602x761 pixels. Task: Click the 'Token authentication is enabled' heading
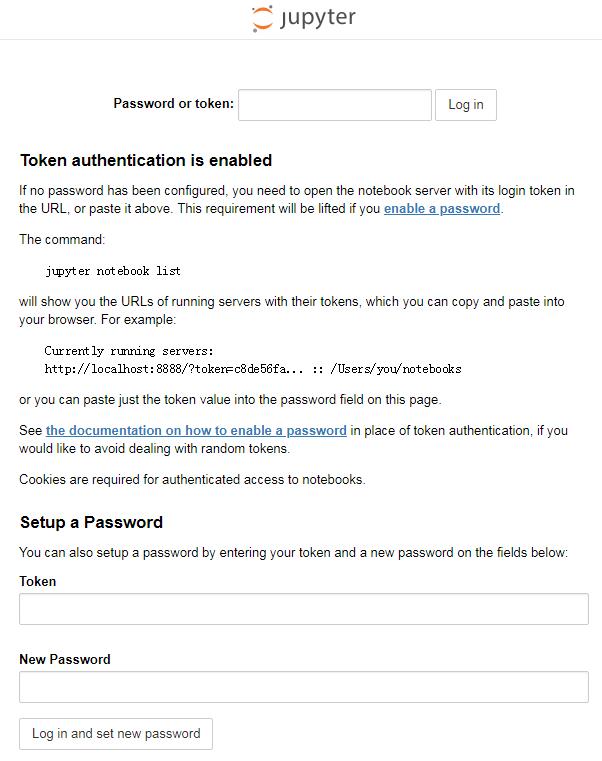pyautogui.click(x=146, y=160)
